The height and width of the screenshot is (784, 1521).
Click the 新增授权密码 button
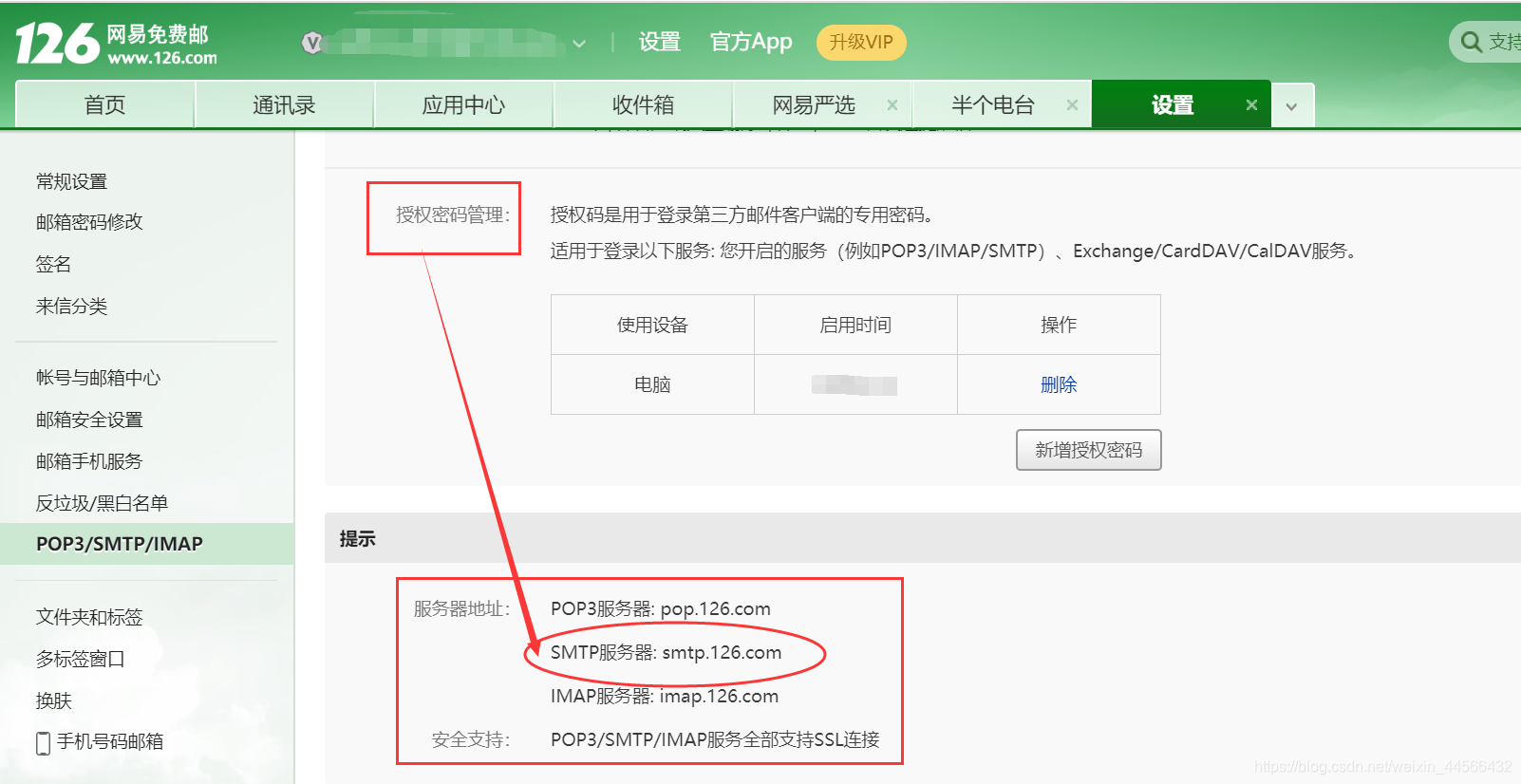tap(1089, 450)
